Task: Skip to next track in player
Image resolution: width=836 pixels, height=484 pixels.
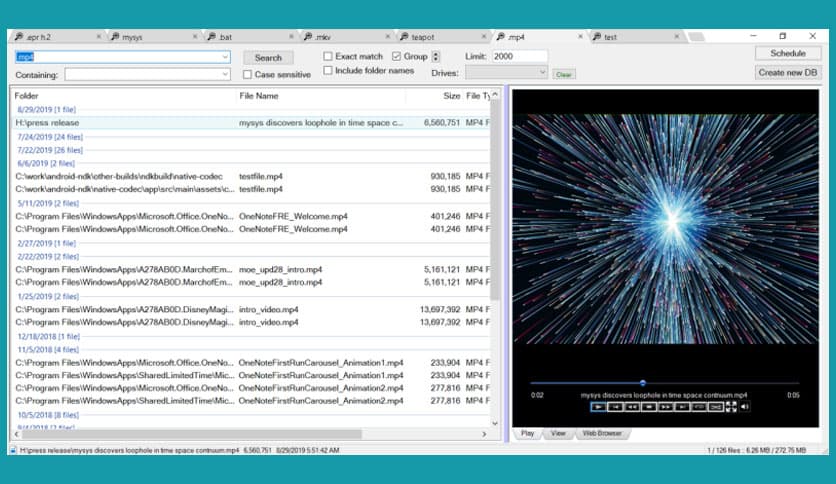Action: coord(683,407)
